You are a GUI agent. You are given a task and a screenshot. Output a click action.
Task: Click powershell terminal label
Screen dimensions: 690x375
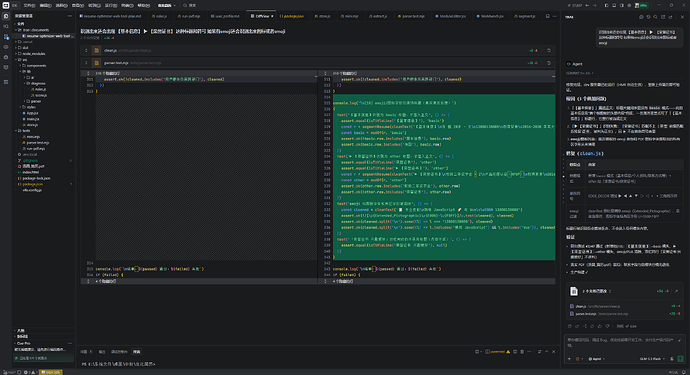tap(498, 352)
